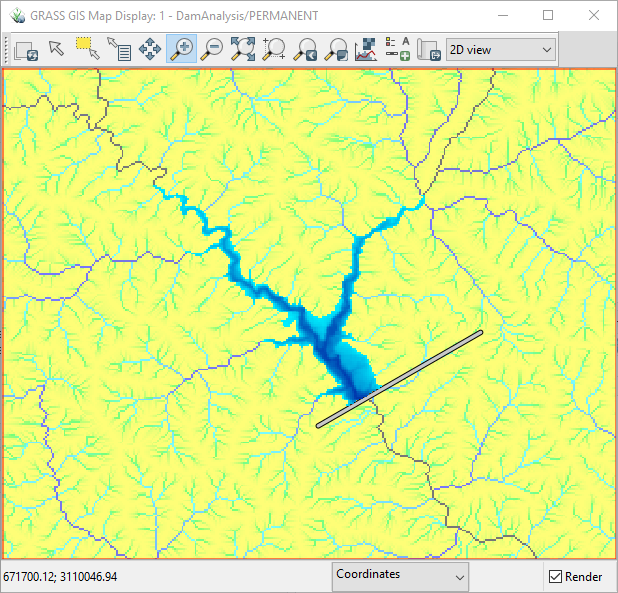
Task: Close the Map Display window
Action: point(594,15)
